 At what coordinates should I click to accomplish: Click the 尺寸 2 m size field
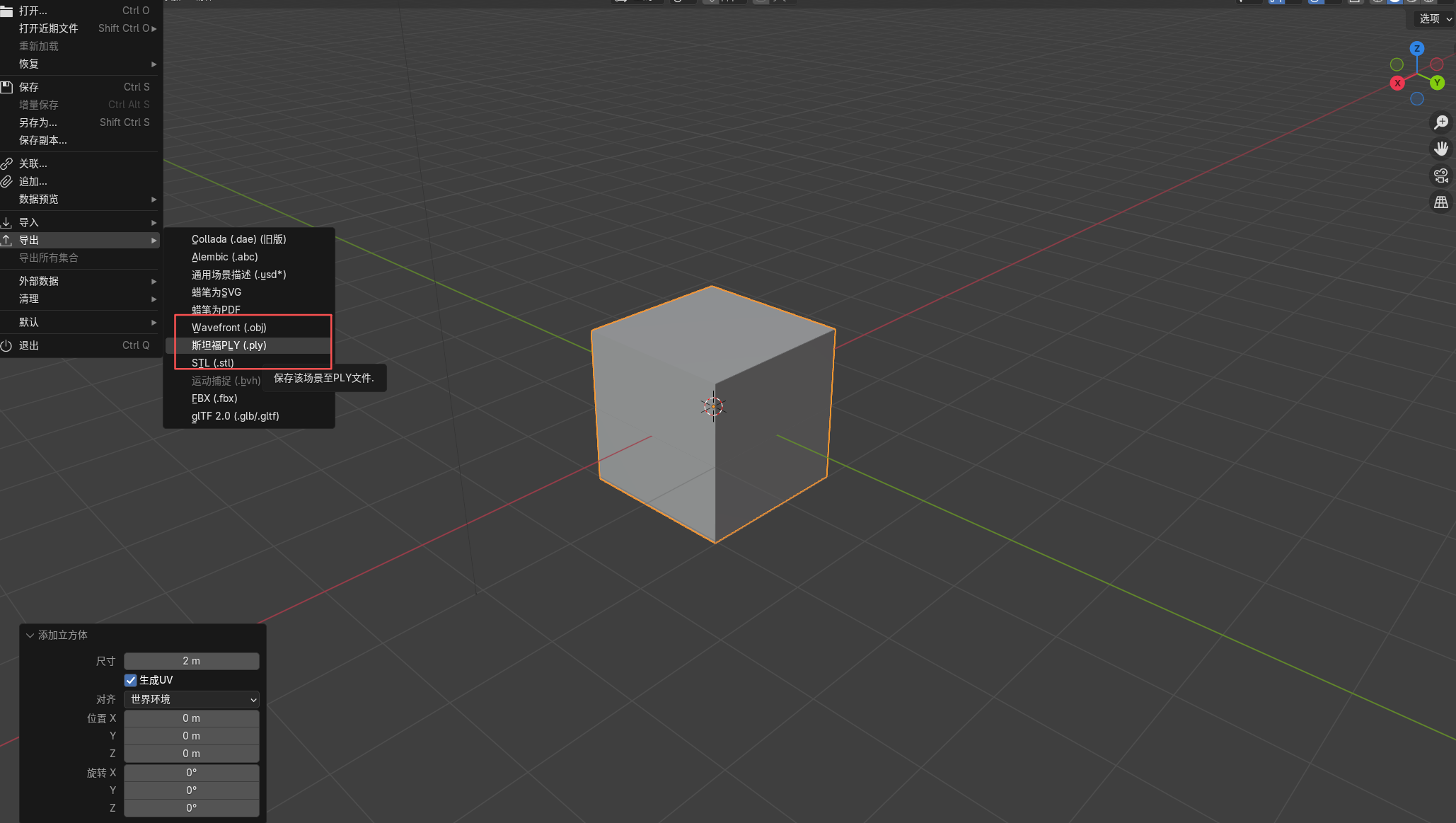[192, 661]
